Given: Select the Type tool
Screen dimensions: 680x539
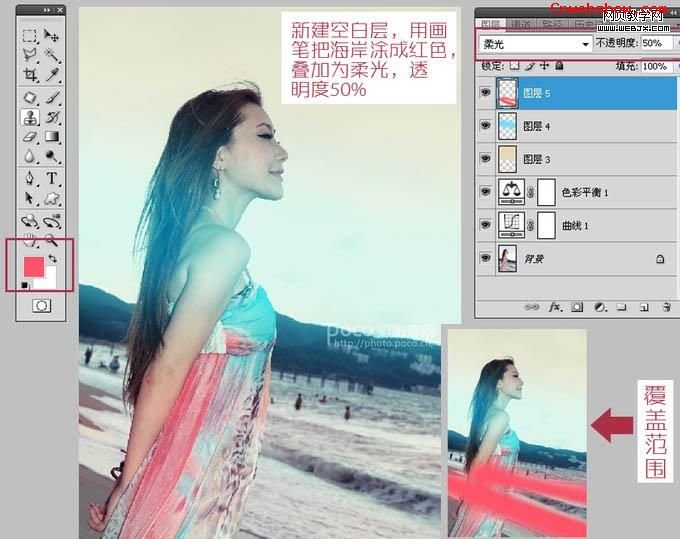Looking at the screenshot, I should [51, 178].
